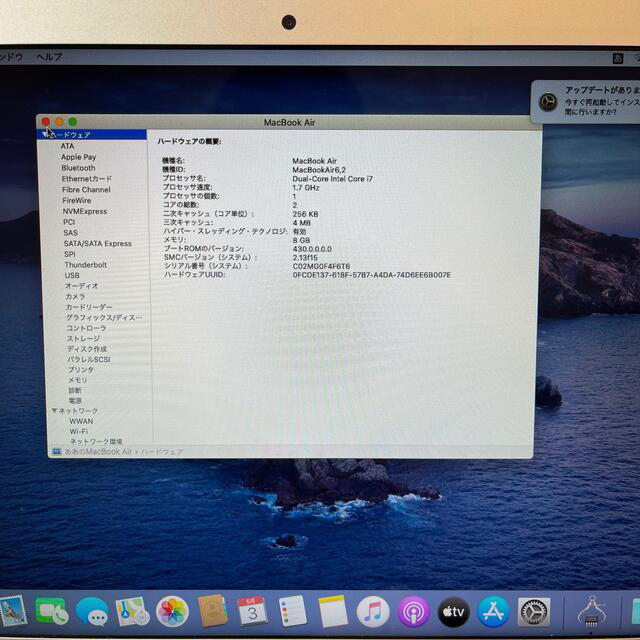
Task: Select メモリ in the sidebar list
Action: click(78, 380)
